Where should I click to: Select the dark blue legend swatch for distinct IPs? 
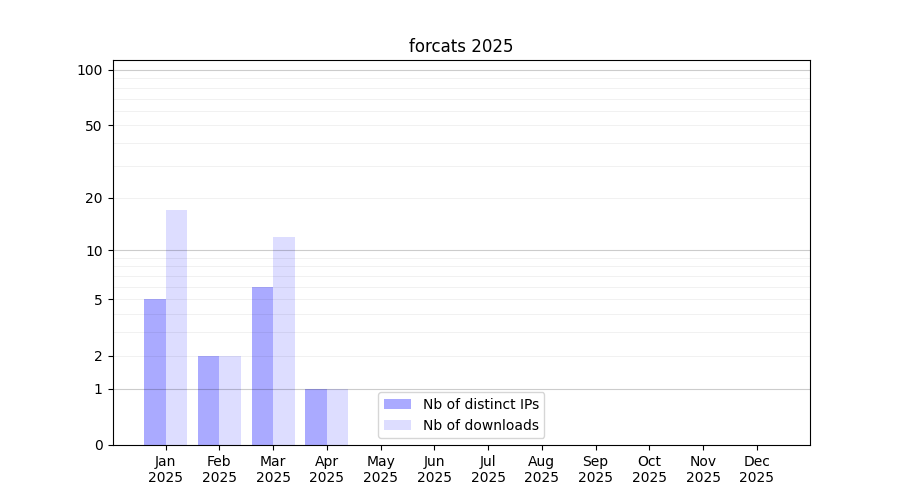coord(397,404)
